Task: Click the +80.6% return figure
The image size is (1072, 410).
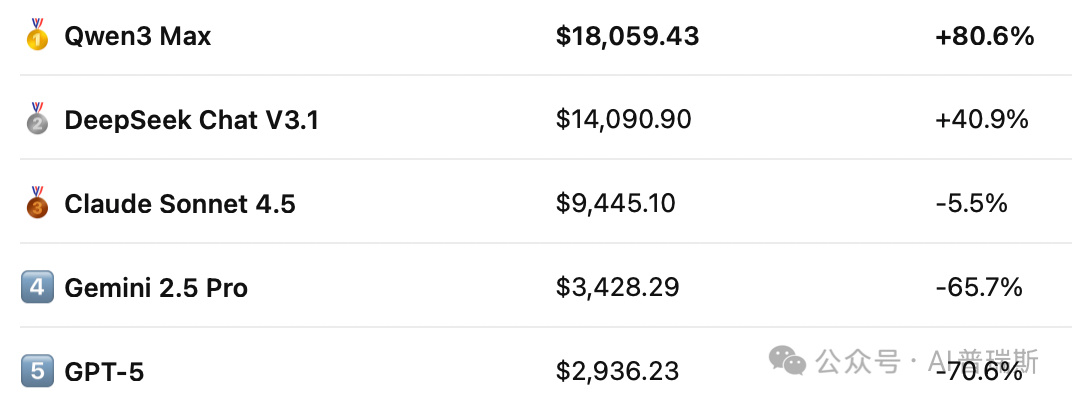Action: coord(984,36)
